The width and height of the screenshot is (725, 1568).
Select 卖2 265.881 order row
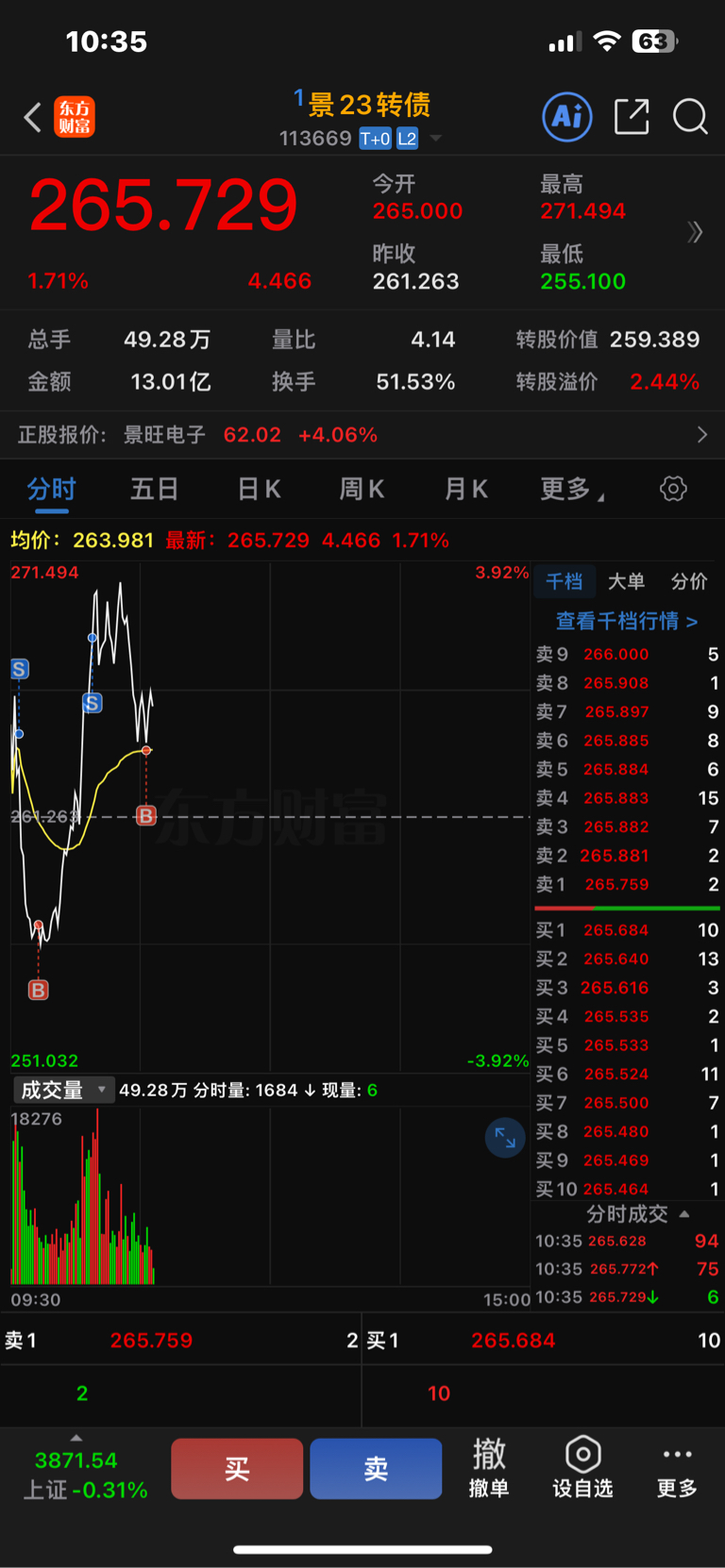click(627, 856)
